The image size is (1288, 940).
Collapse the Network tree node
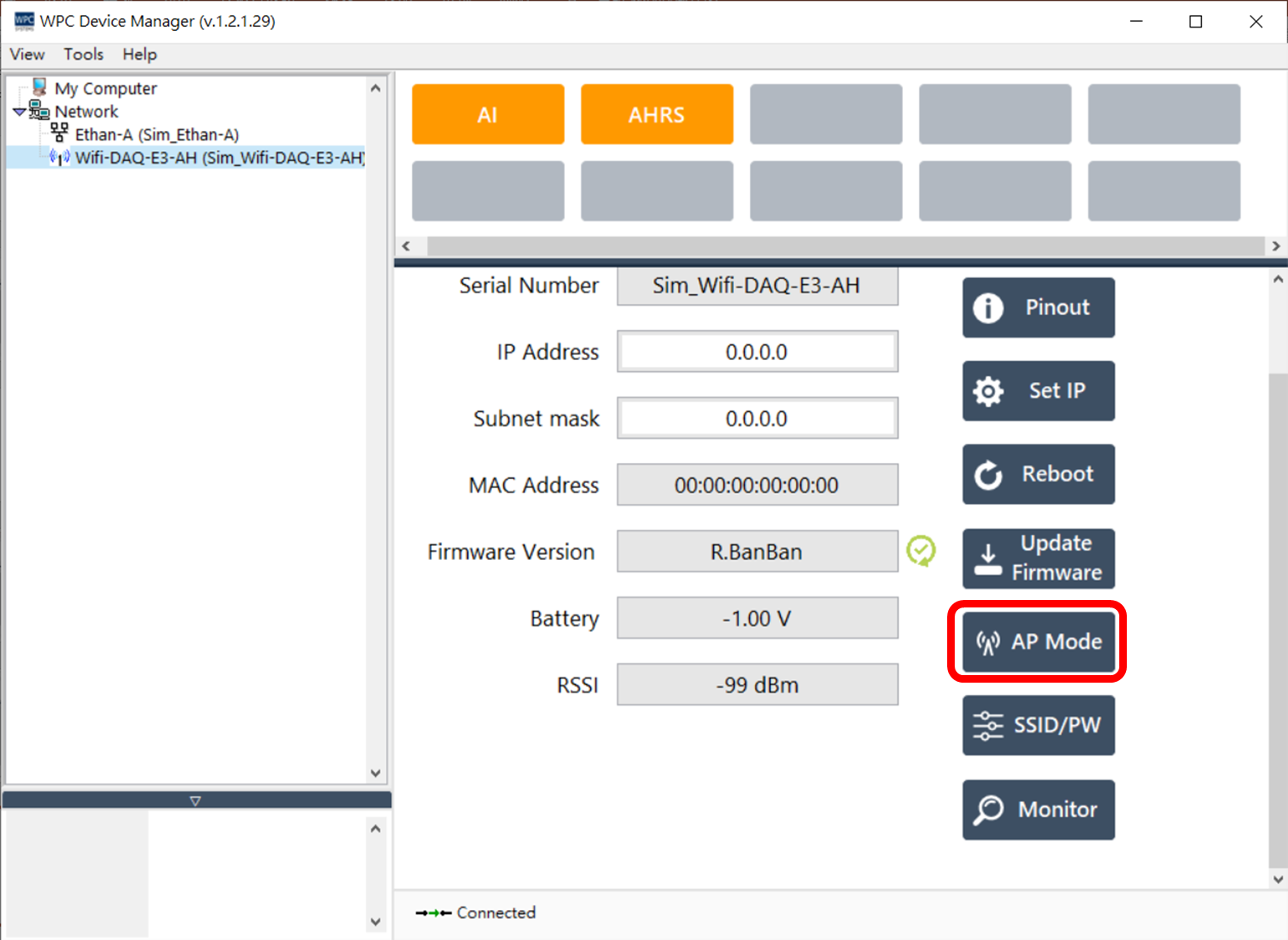click(x=19, y=112)
